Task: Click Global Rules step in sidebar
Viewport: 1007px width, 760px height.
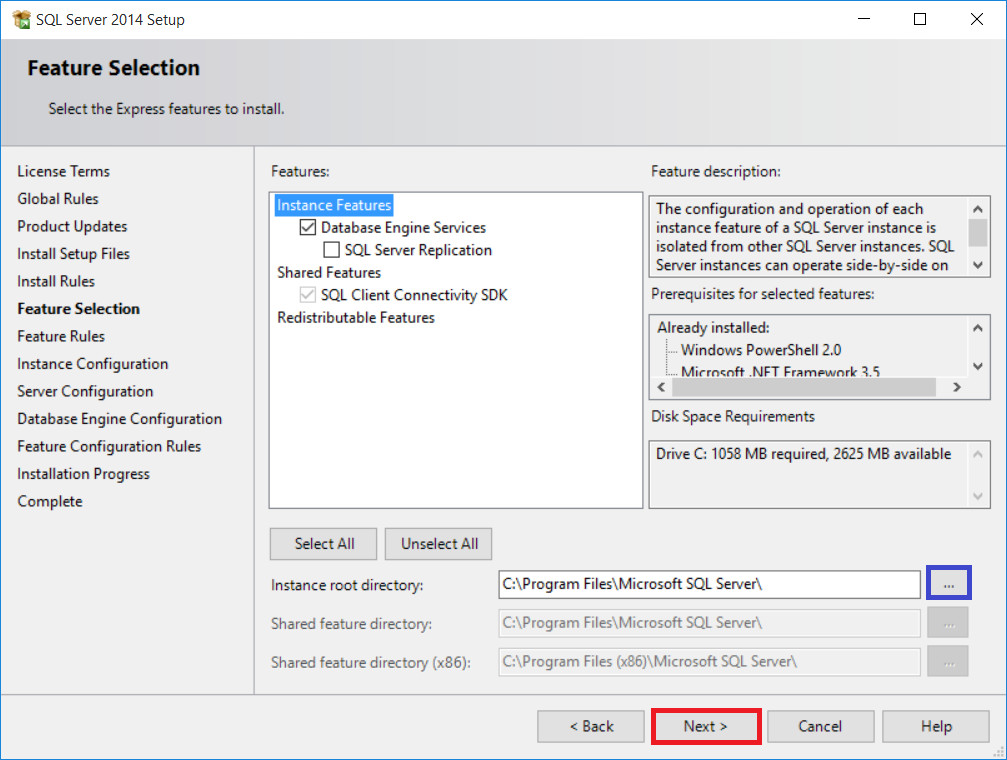Action: click(58, 199)
